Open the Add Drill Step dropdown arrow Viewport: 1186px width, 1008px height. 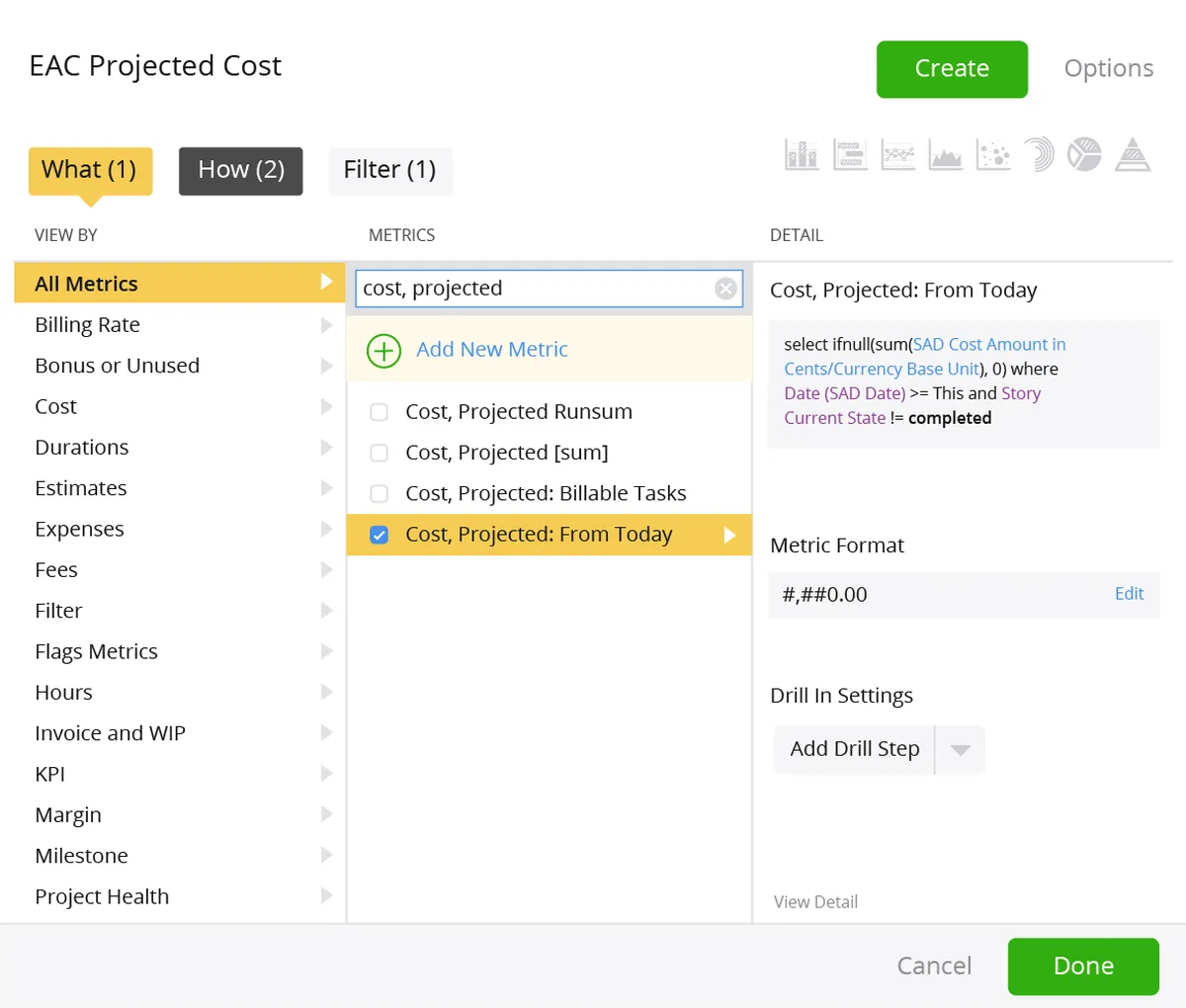tap(960, 749)
